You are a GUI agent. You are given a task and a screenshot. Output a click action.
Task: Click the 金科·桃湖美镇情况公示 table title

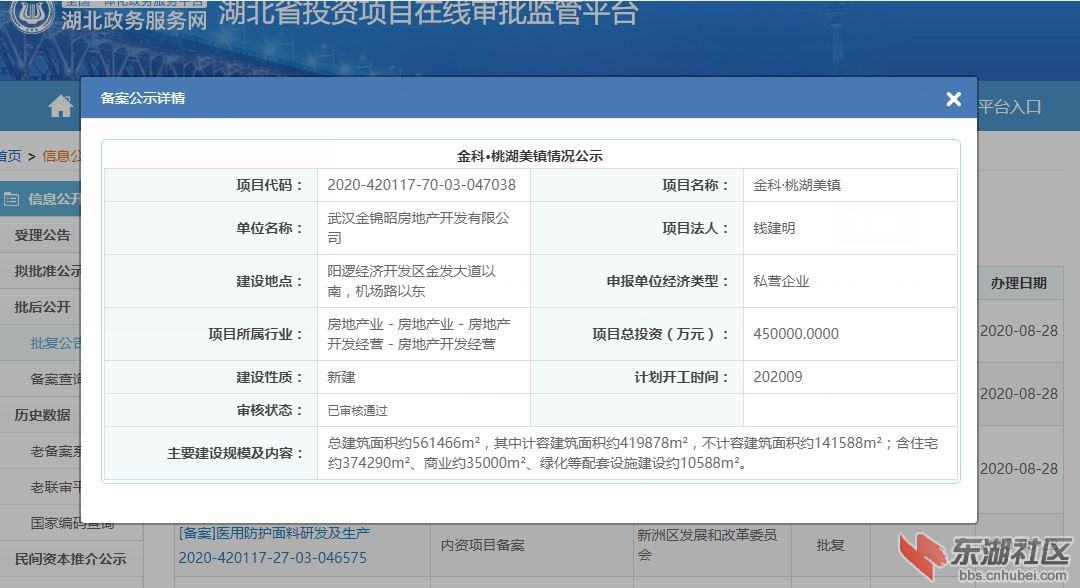[530, 156]
